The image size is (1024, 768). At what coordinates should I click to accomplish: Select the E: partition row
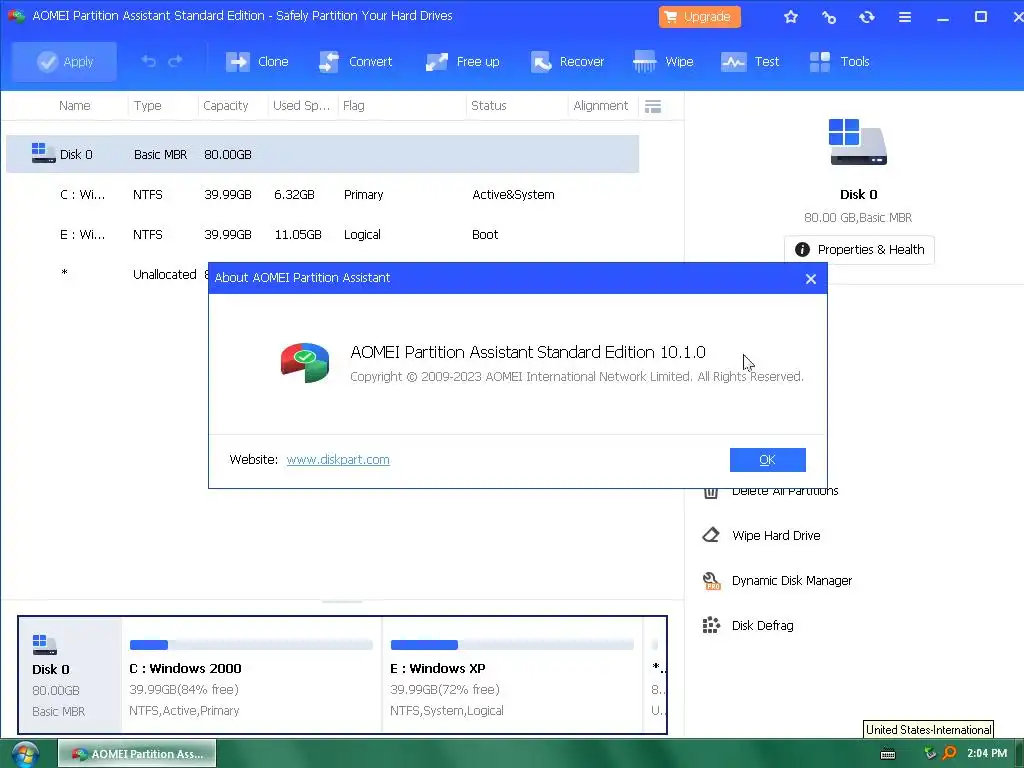click(x=322, y=234)
